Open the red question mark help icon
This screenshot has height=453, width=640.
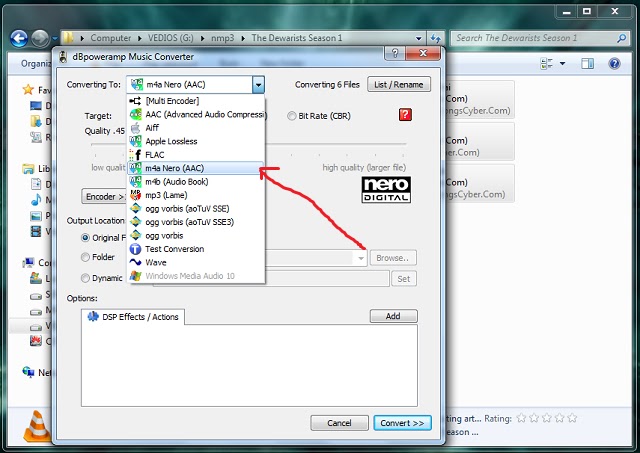coord(405,115)
